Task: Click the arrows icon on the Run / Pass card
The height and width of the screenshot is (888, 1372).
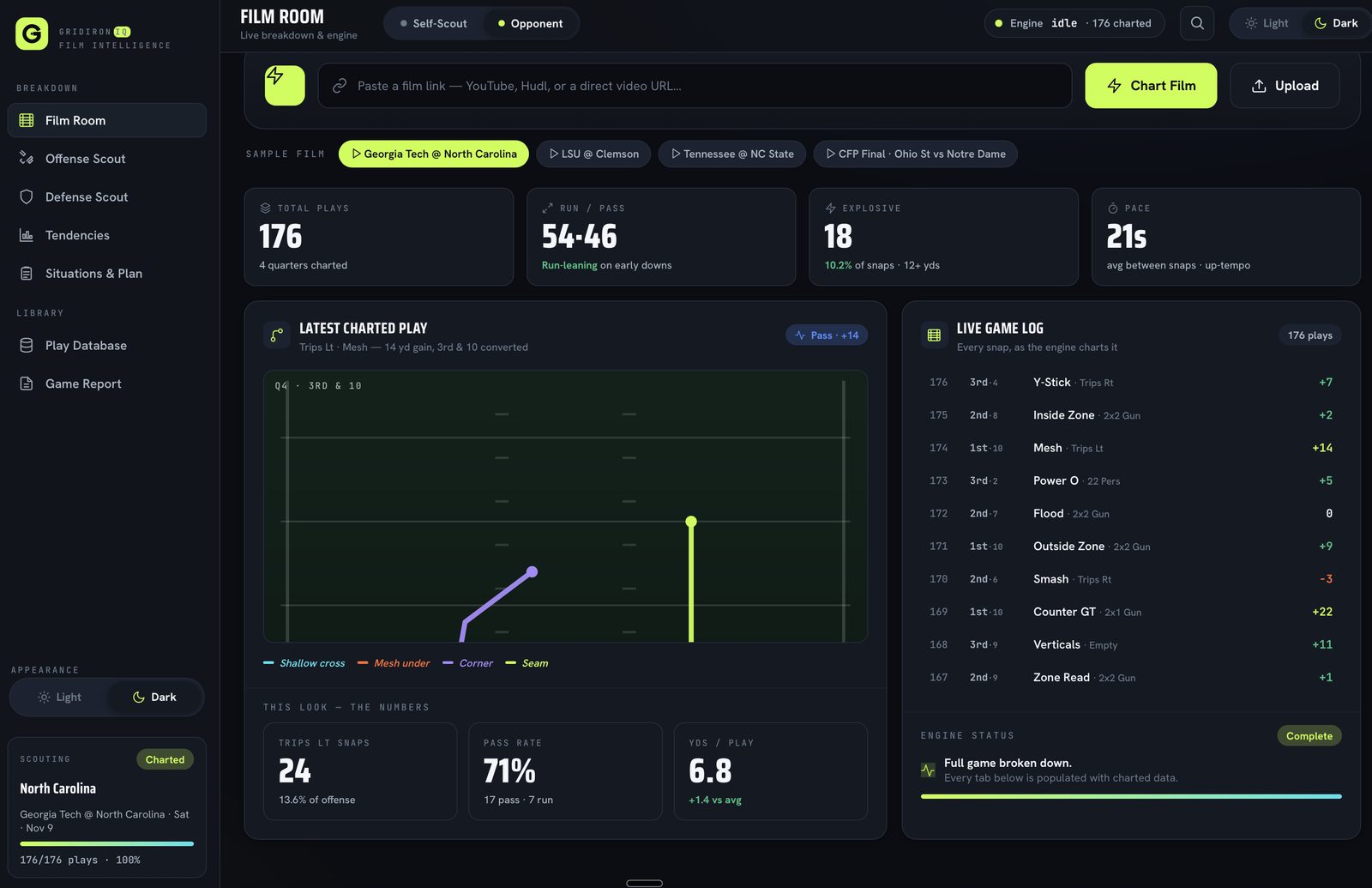Action: [548, 208]
